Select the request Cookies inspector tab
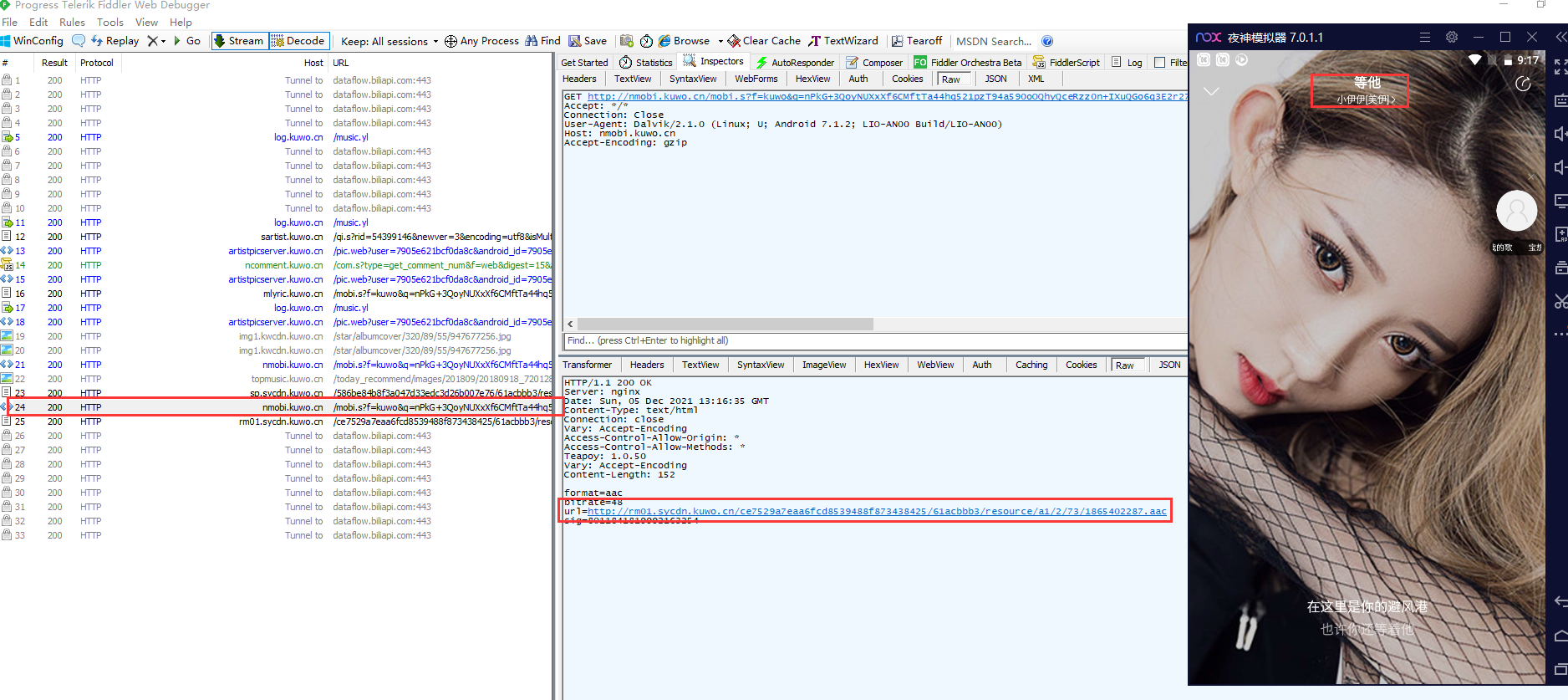 click(x=907, y=79)
